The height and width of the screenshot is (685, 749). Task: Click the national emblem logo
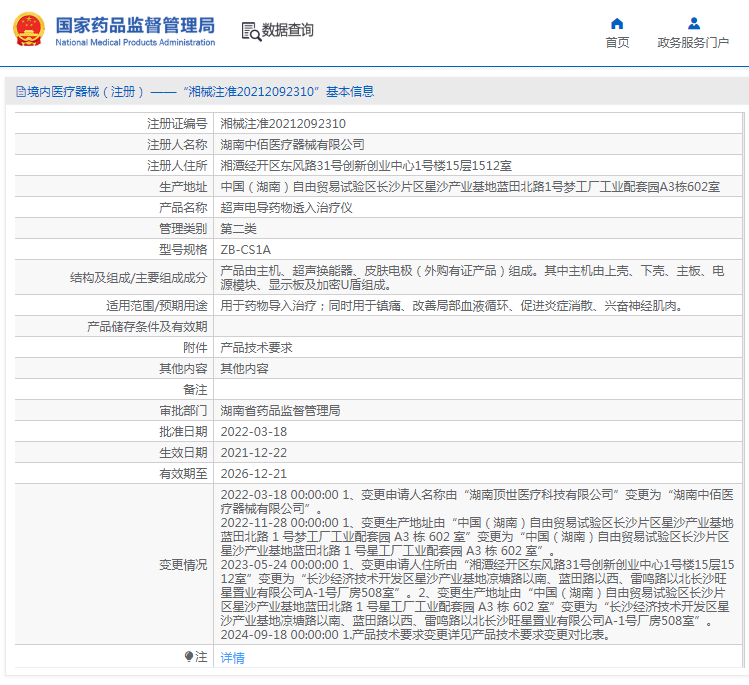29,30
